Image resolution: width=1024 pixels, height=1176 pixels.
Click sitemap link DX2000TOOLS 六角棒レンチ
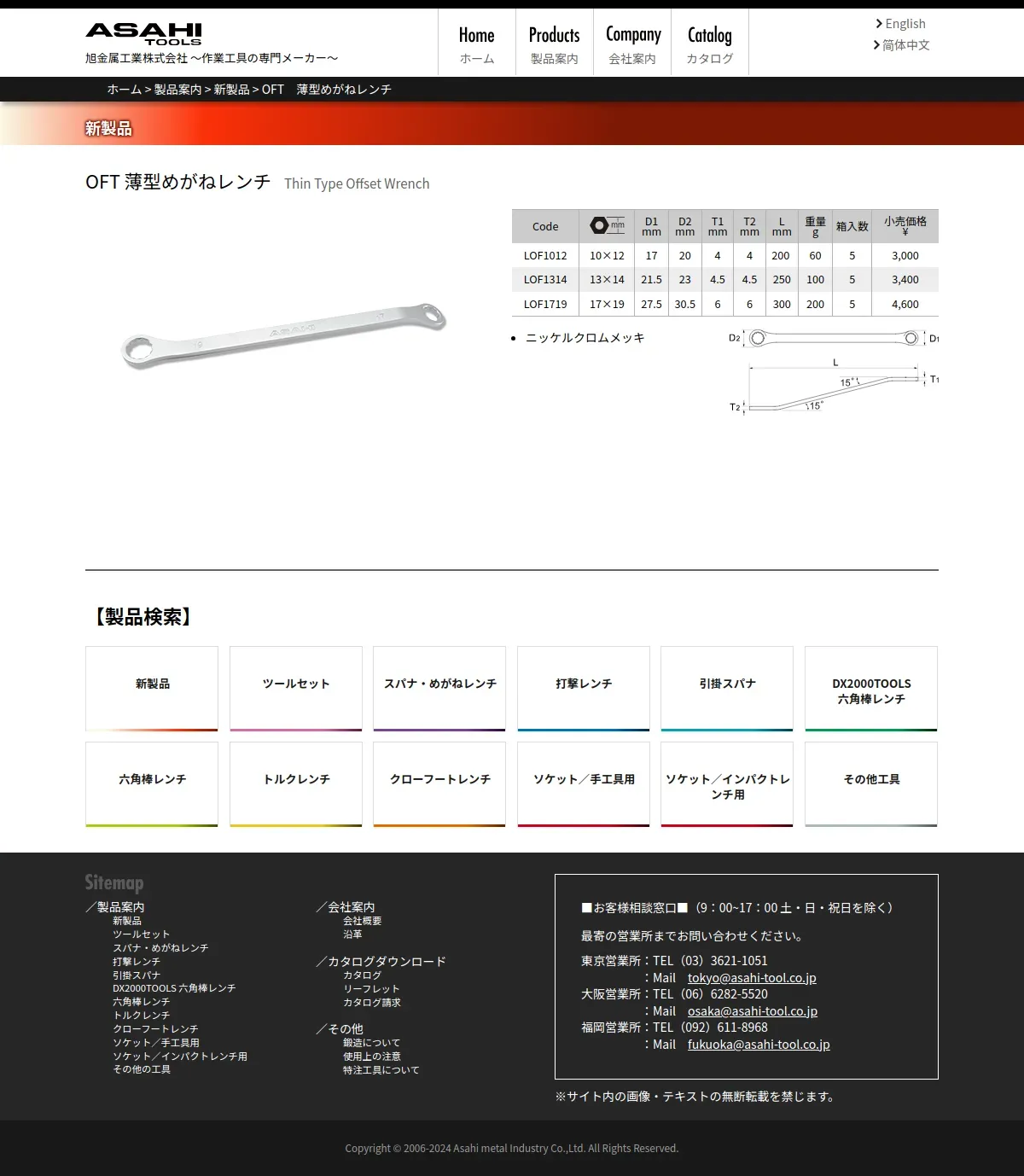pyautogui.click(x=174, y=988)
